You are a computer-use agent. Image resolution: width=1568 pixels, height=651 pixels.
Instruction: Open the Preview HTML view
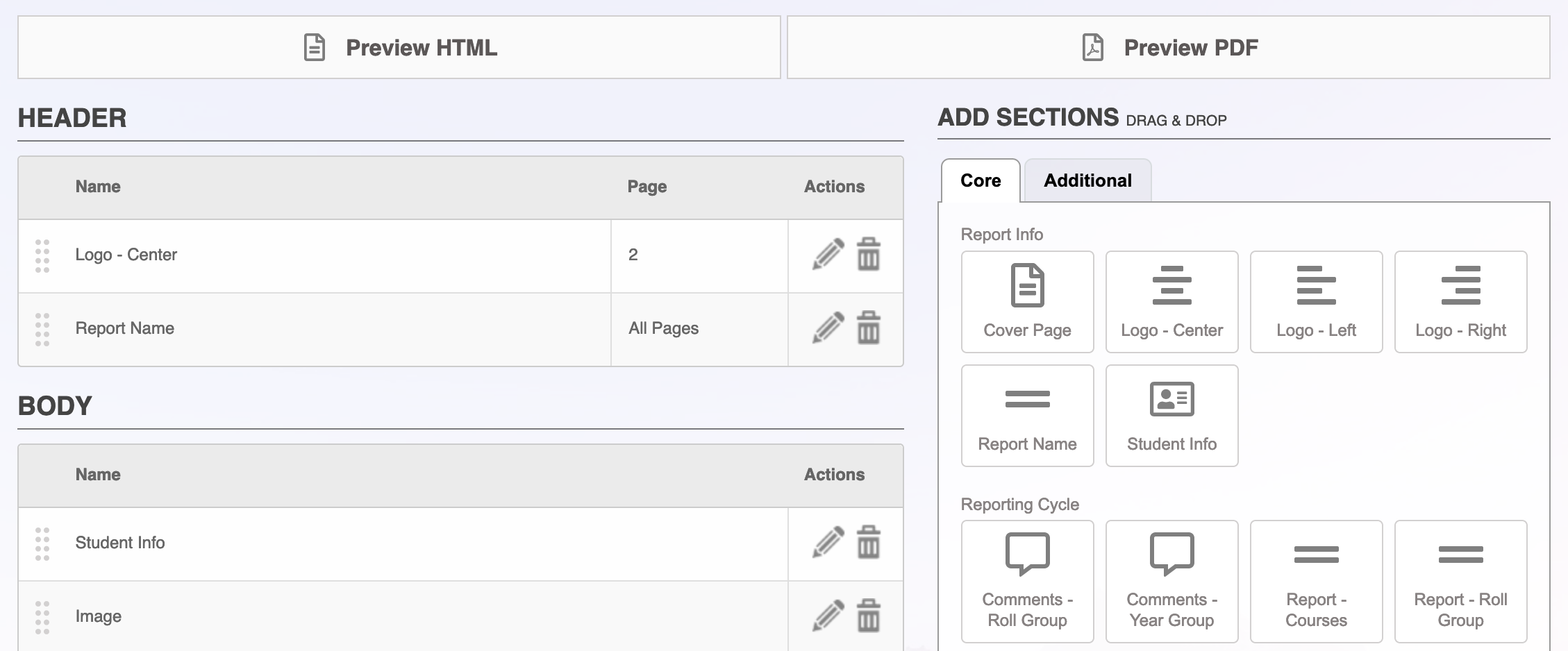tap(399, 47)
